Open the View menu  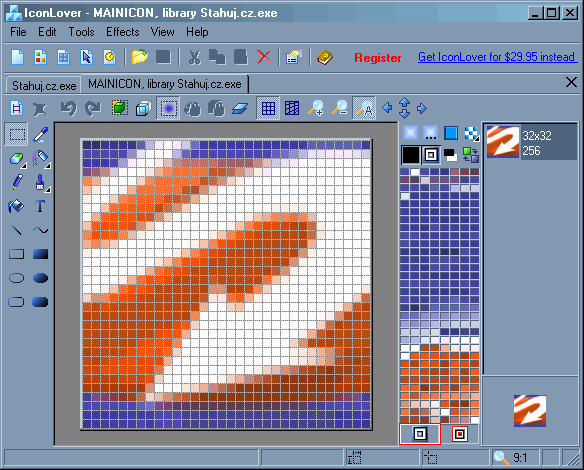pyautogui.click(x=162, y=32)
